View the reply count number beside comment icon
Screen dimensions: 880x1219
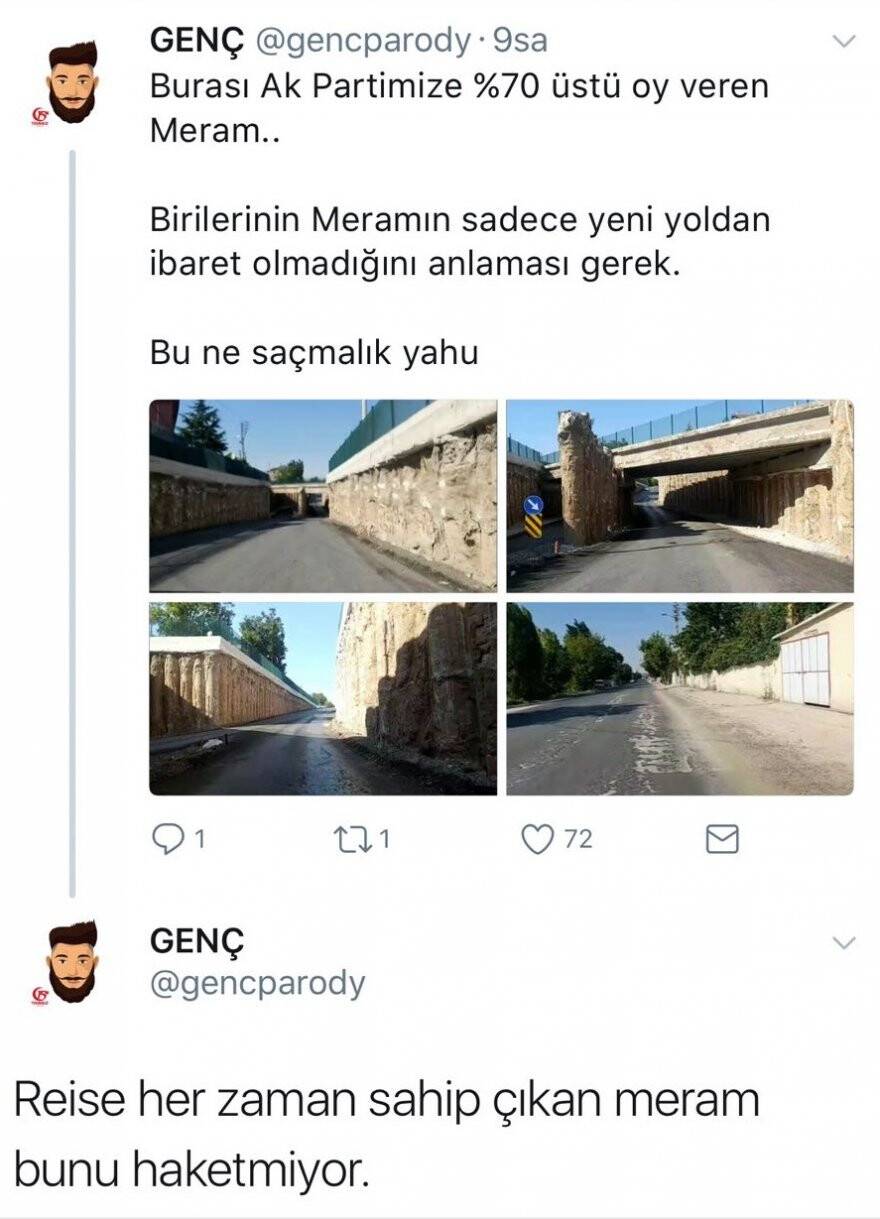199,840
